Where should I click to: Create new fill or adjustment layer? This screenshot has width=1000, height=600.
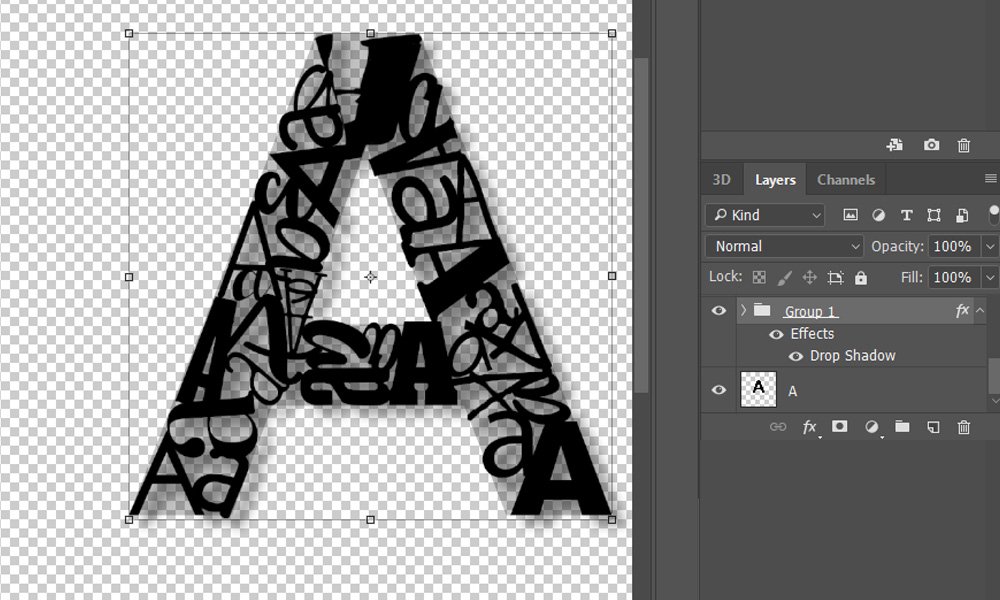point(871,427)
